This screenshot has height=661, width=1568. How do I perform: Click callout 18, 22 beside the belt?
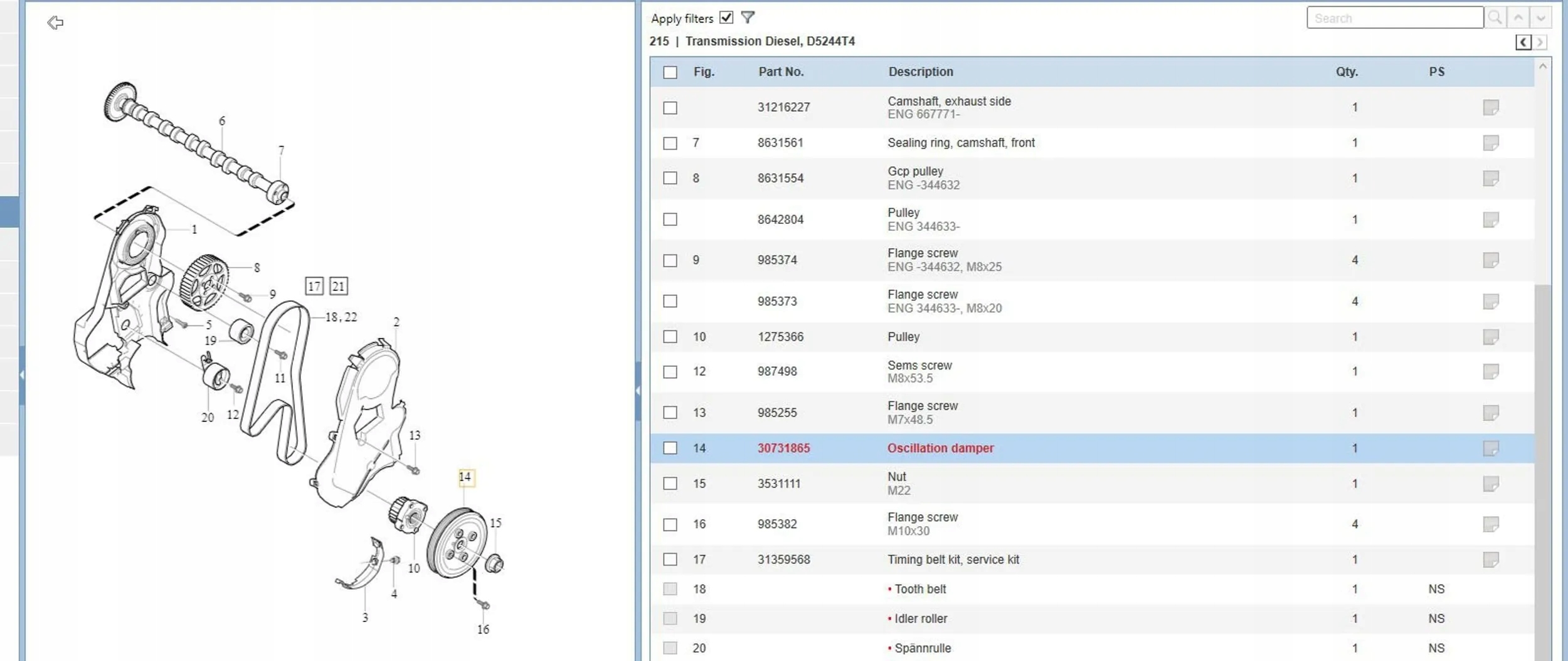point(341,317)
